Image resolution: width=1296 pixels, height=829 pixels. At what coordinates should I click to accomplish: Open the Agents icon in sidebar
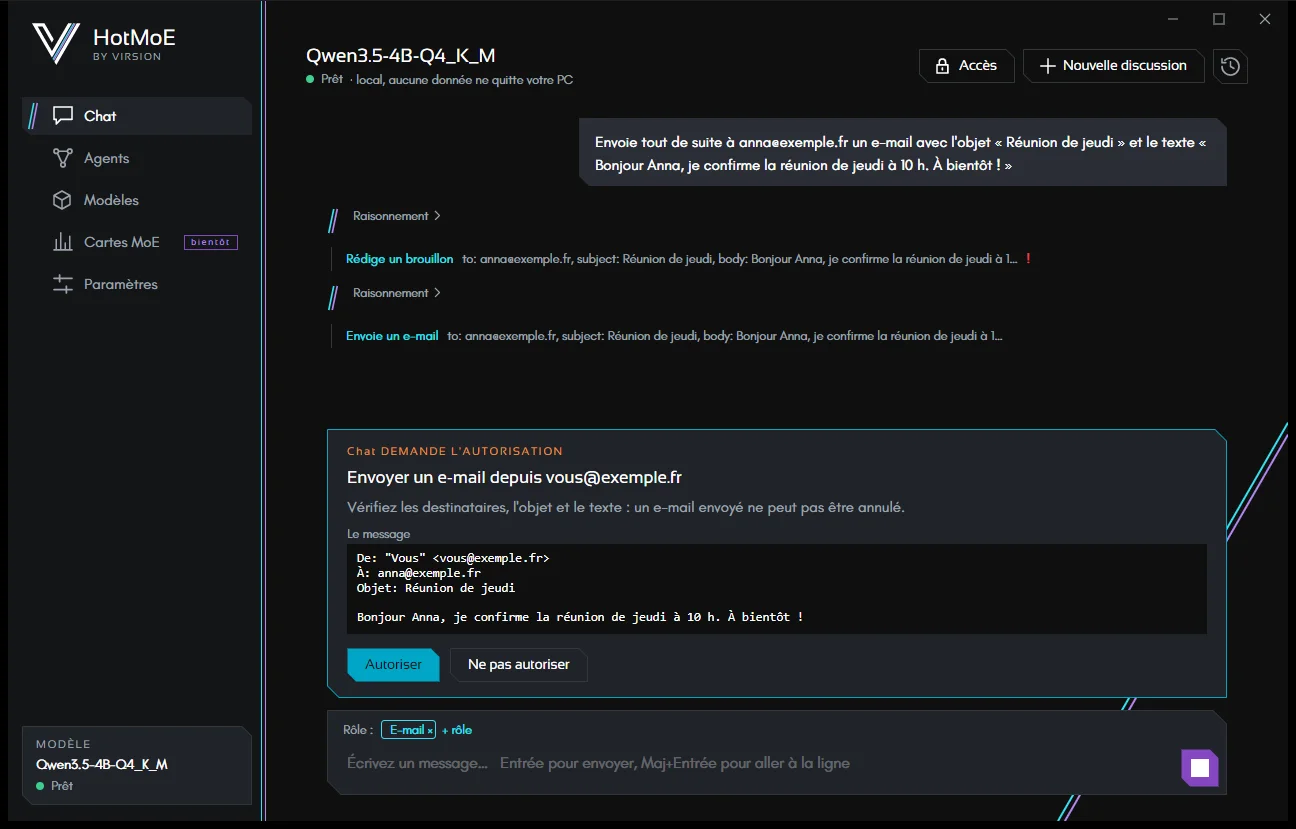(x=63, y=158)
